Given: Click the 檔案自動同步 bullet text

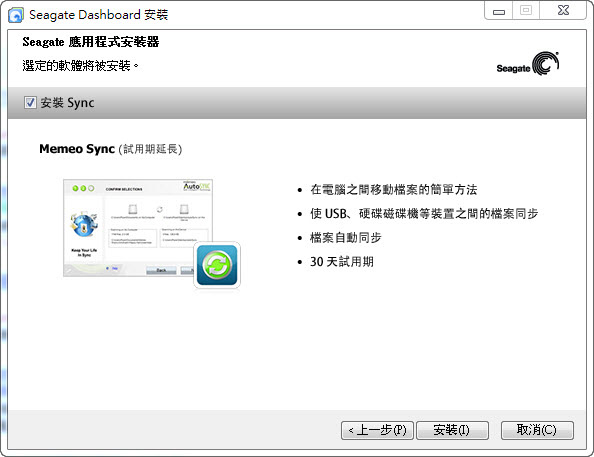Looking at the screenshot, I should (345, 238).
